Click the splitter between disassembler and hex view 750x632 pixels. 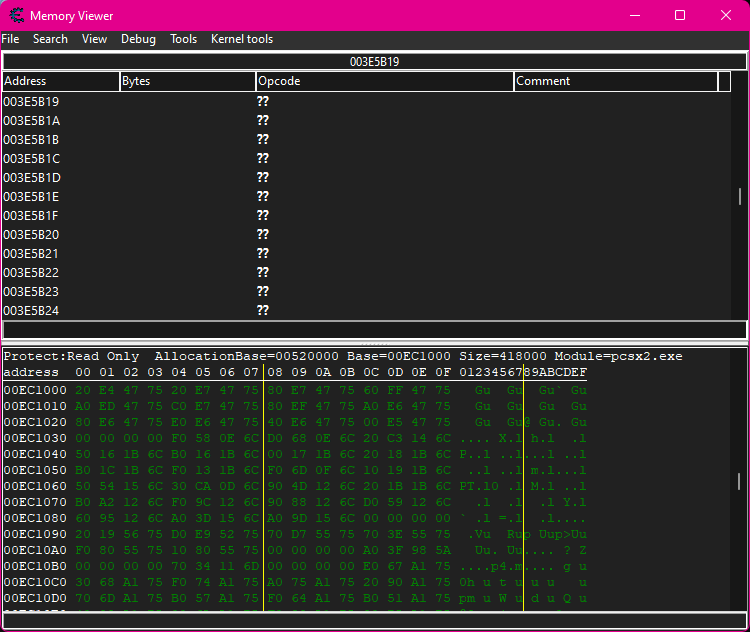click(x=374, y=343)
